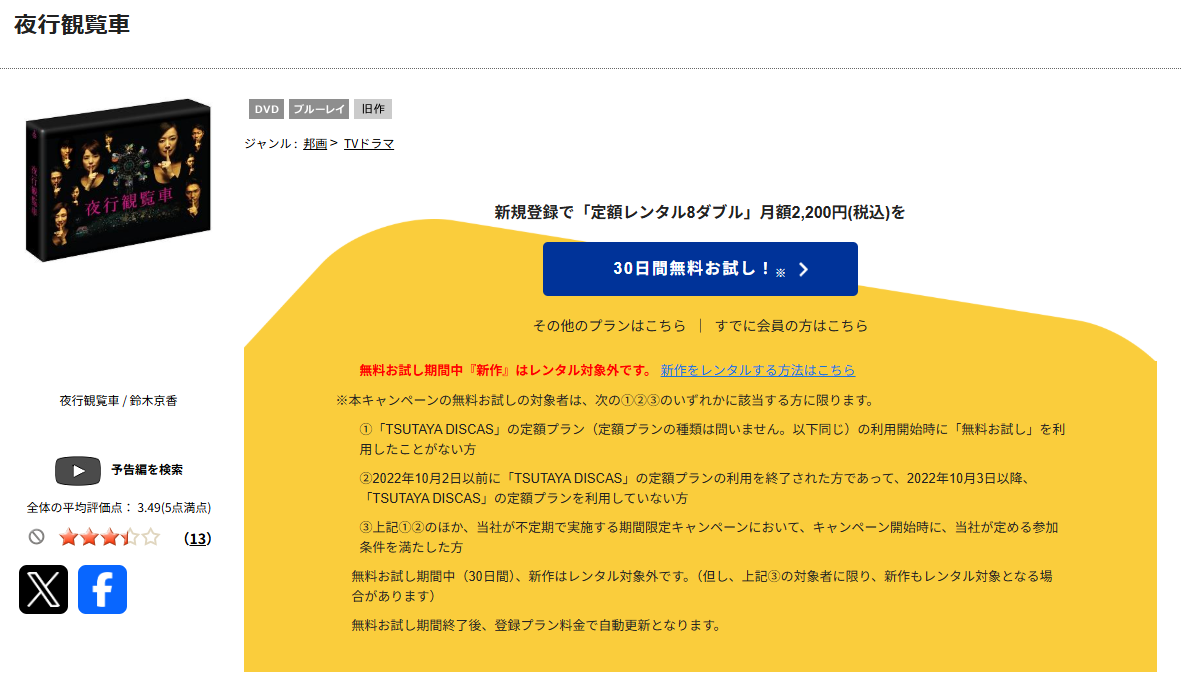Viewport: 1181px width, 683px height.
Task: Click the no-rating circle icon beside stars
Action: pos(36,537)
